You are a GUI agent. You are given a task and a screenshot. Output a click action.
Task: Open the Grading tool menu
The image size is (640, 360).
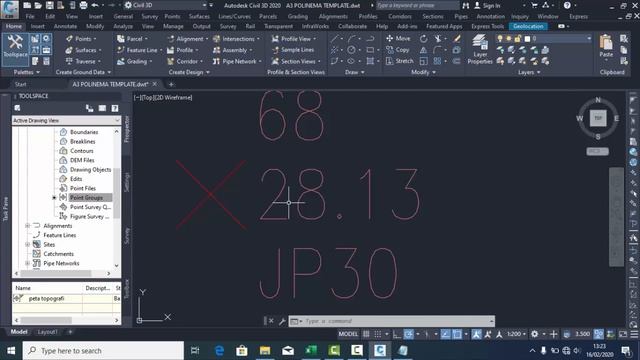(135, 61)
